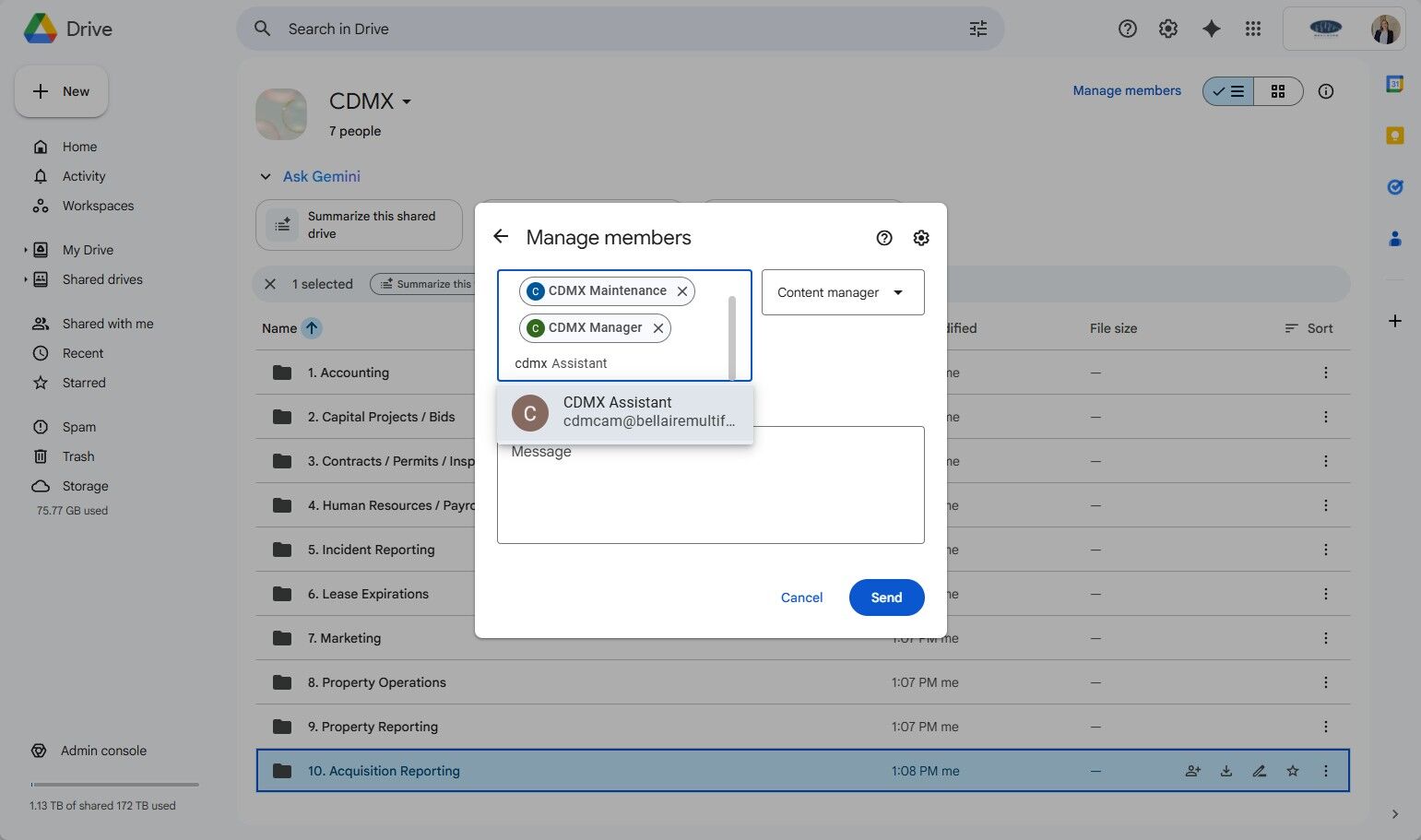Clear the 1 selected selection

(270, 284)
